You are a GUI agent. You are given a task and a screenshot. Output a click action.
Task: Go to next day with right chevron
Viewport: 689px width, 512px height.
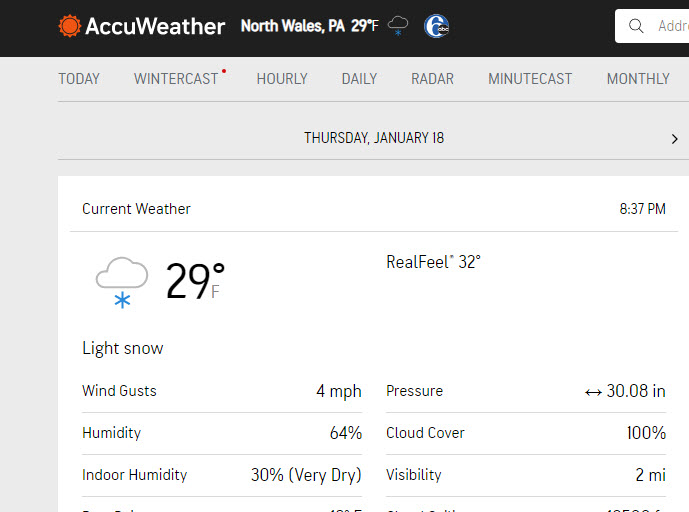674,139
